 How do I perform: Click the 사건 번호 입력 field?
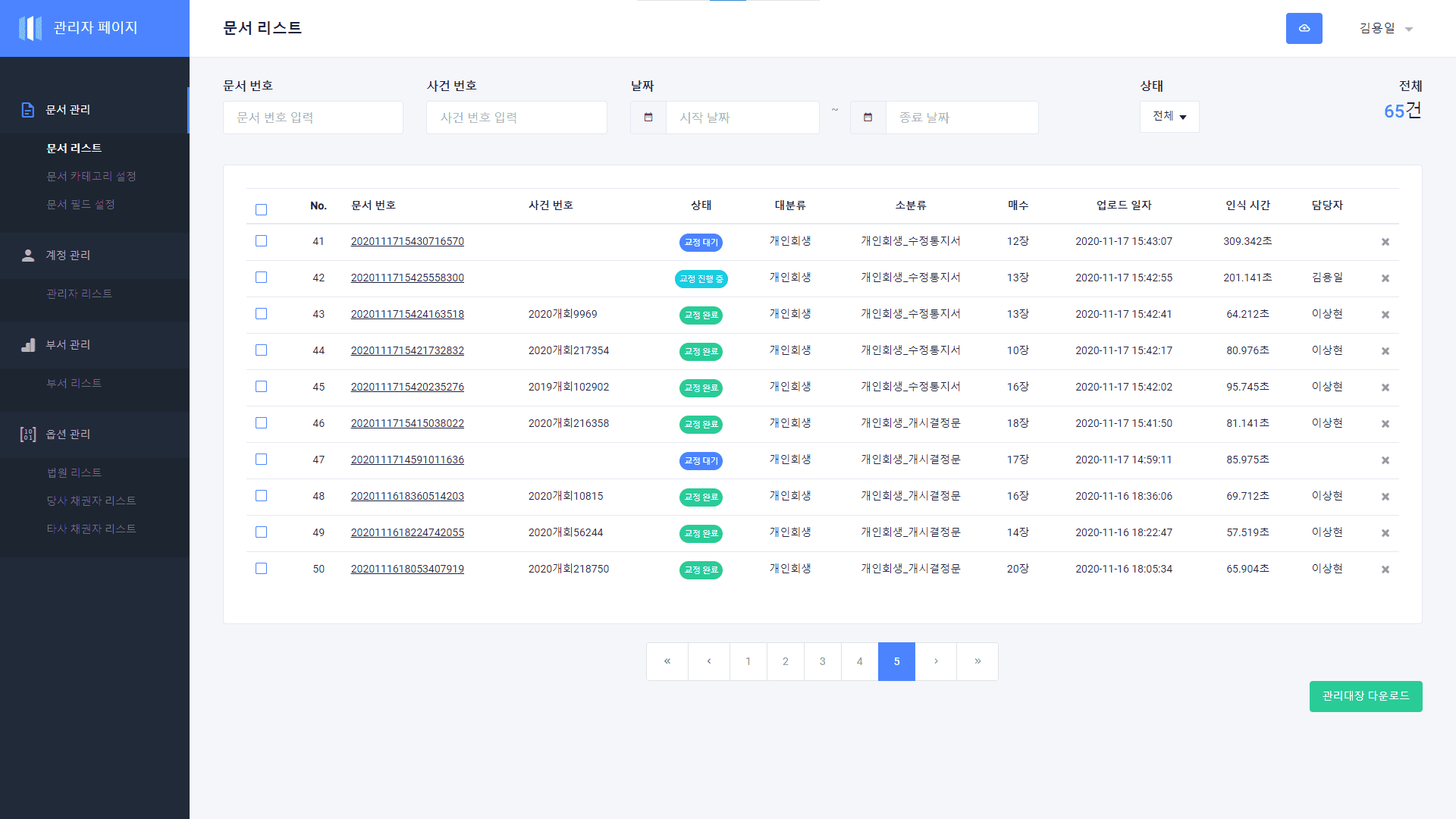coord(516,118)
